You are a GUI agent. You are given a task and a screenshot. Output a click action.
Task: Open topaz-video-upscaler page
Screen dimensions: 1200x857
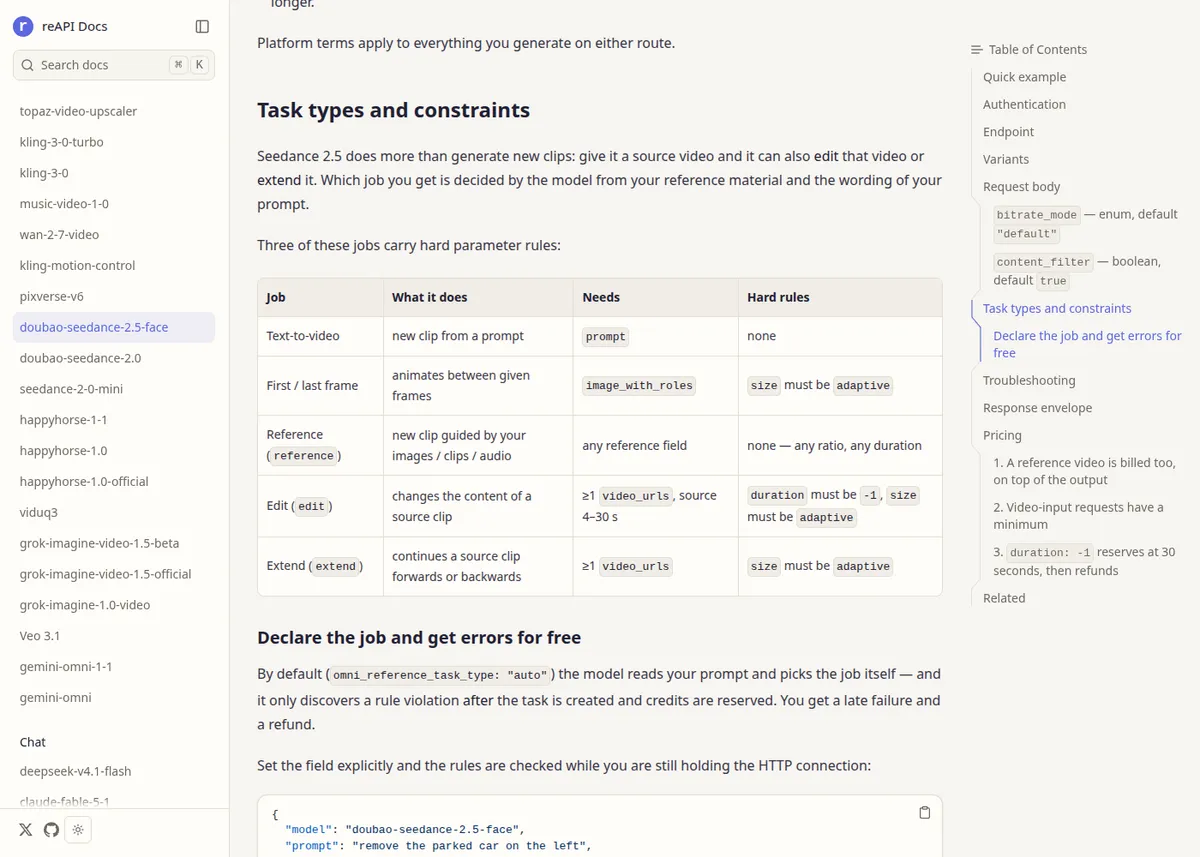79,111
